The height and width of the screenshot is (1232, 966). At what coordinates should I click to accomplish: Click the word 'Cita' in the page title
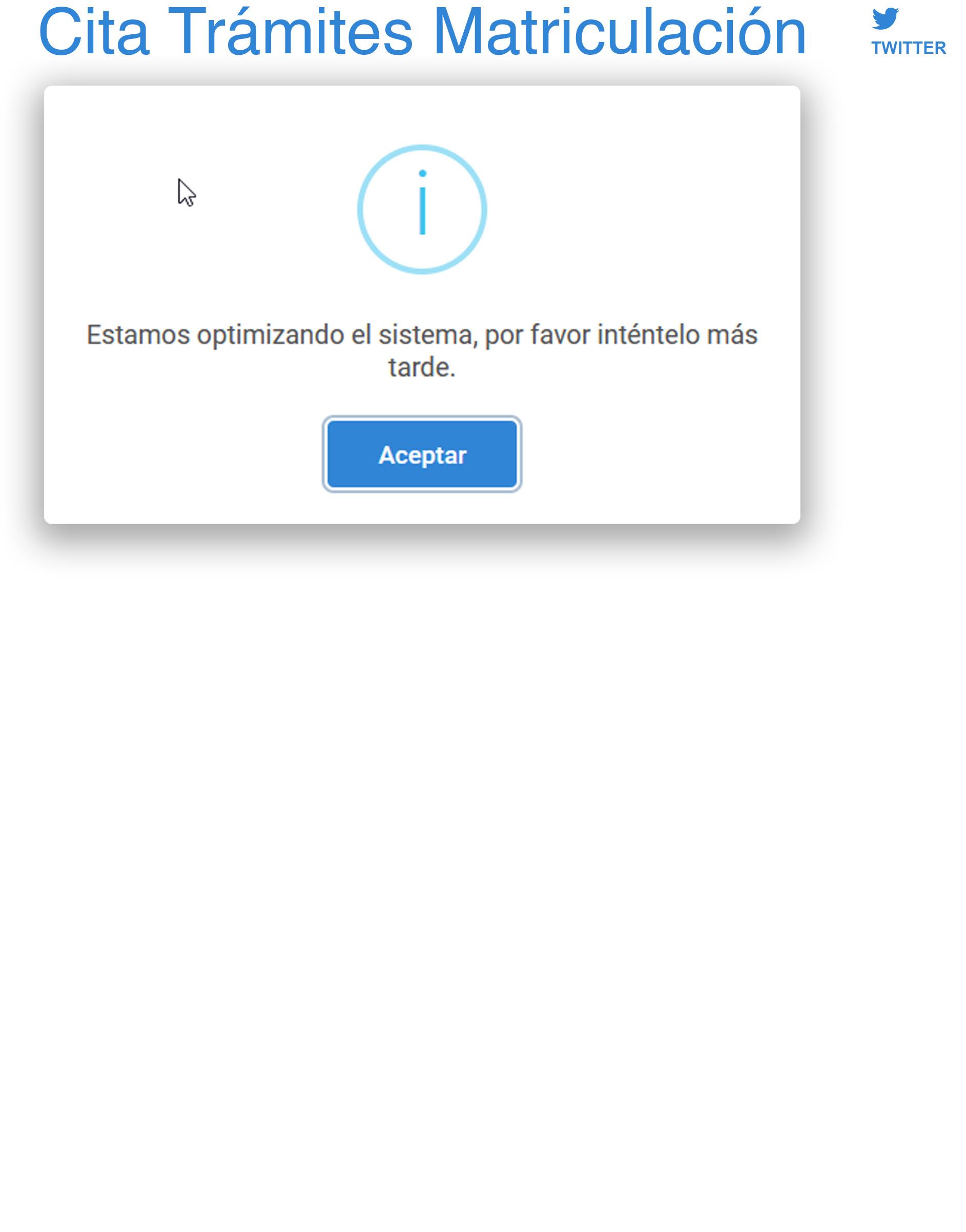(93, 33)
